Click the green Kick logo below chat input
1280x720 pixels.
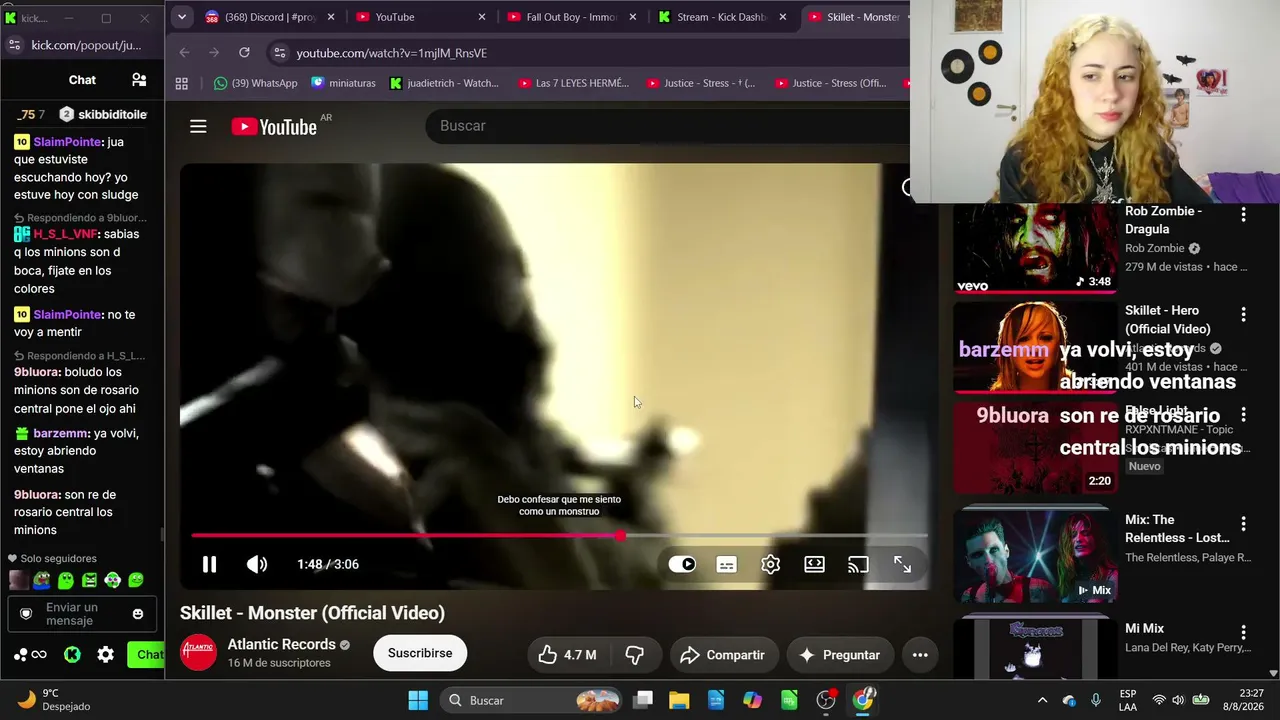tap(72, 655)
